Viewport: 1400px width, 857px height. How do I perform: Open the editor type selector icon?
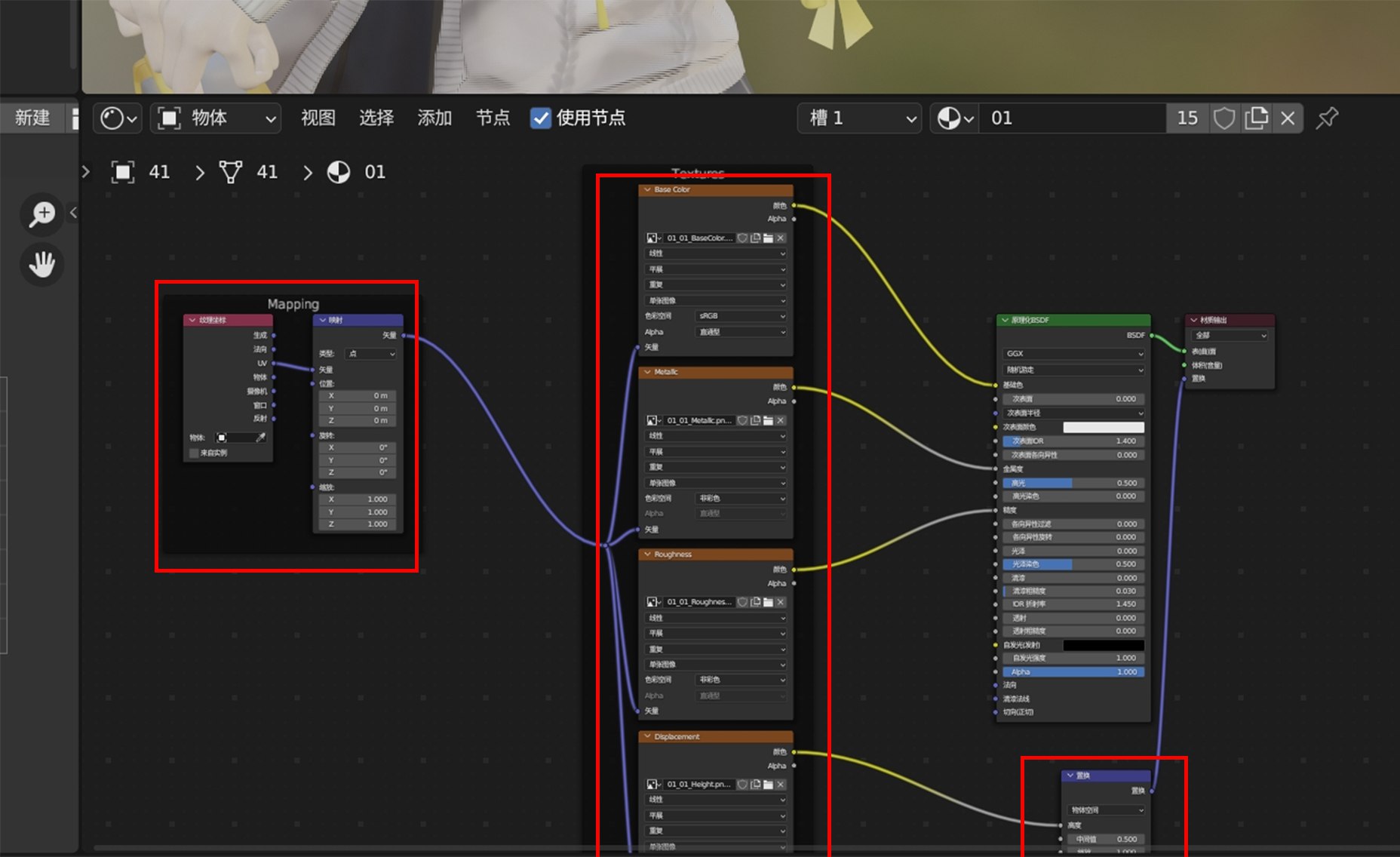(117, 118)
